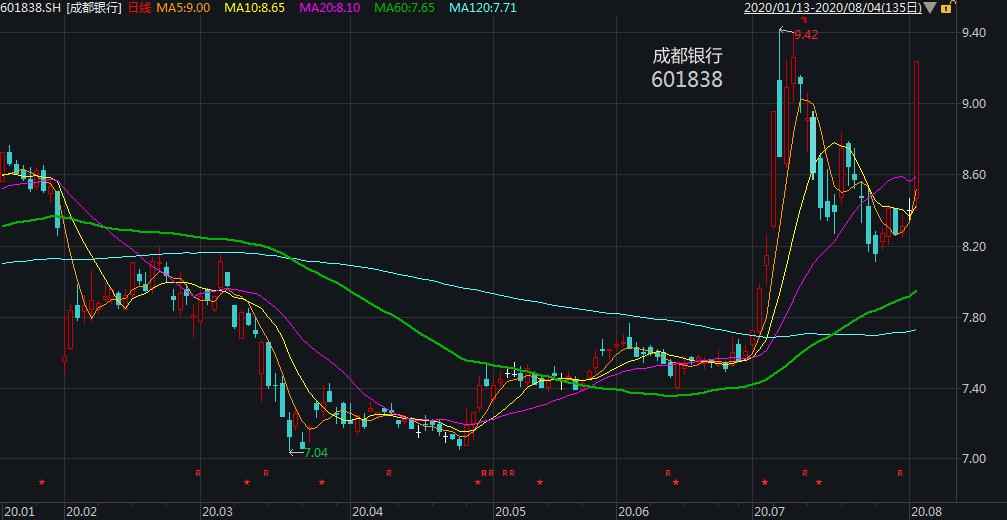This screenshot has height=520, width=1007.
Task: Click the MA20:8.10 magenta legend label
Action: pos(333,8)
